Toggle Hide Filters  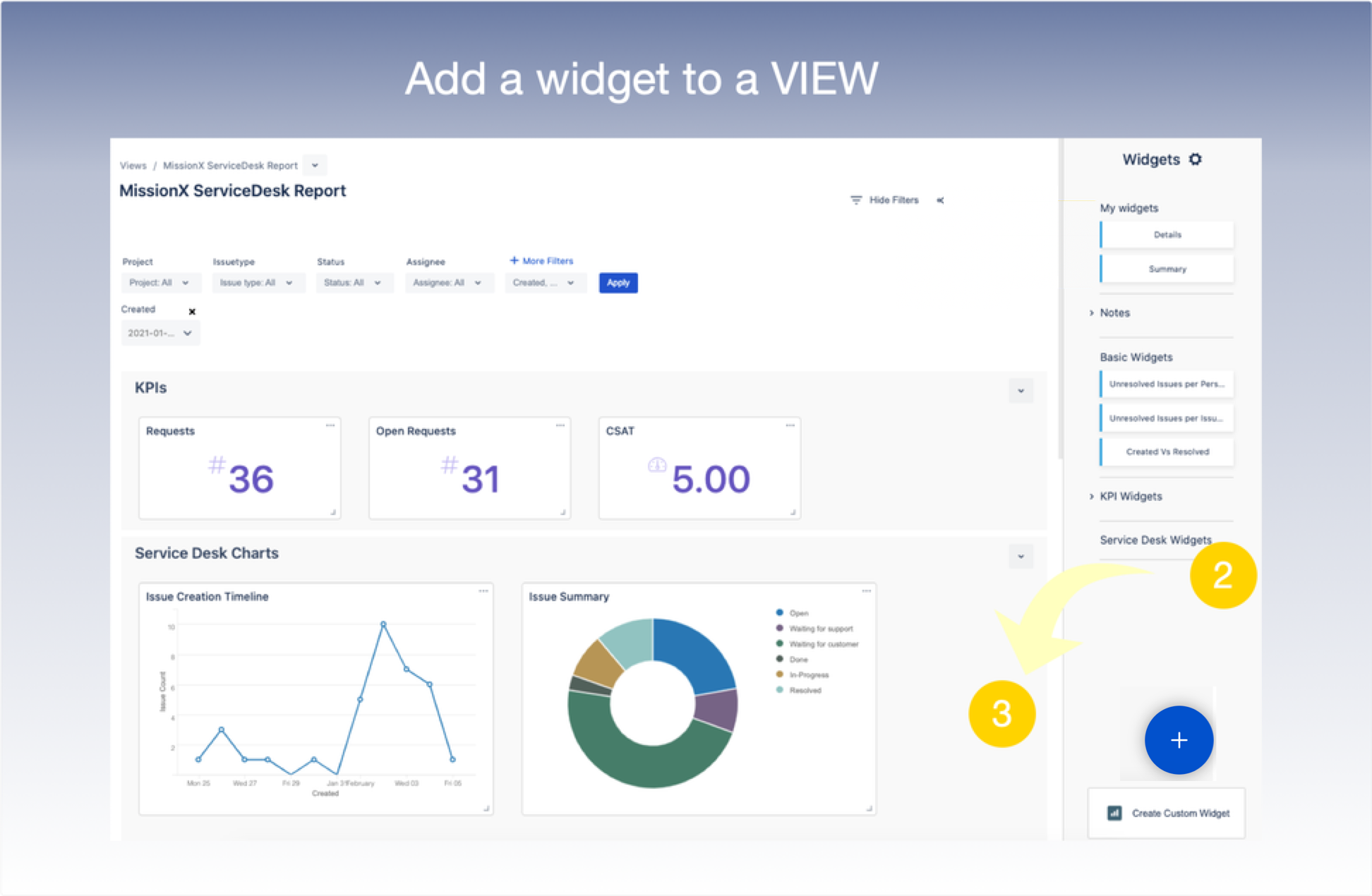pos(885,200)
